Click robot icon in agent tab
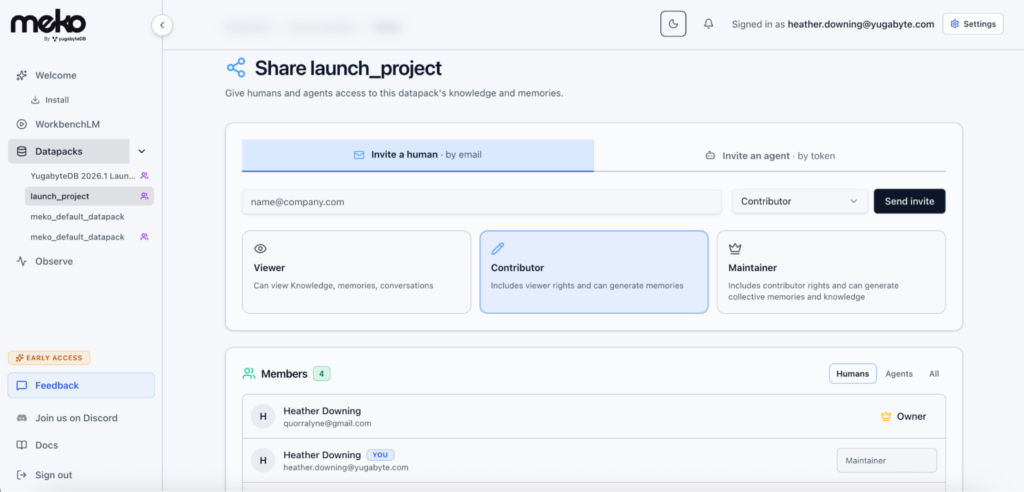 [x=710, y=156]
